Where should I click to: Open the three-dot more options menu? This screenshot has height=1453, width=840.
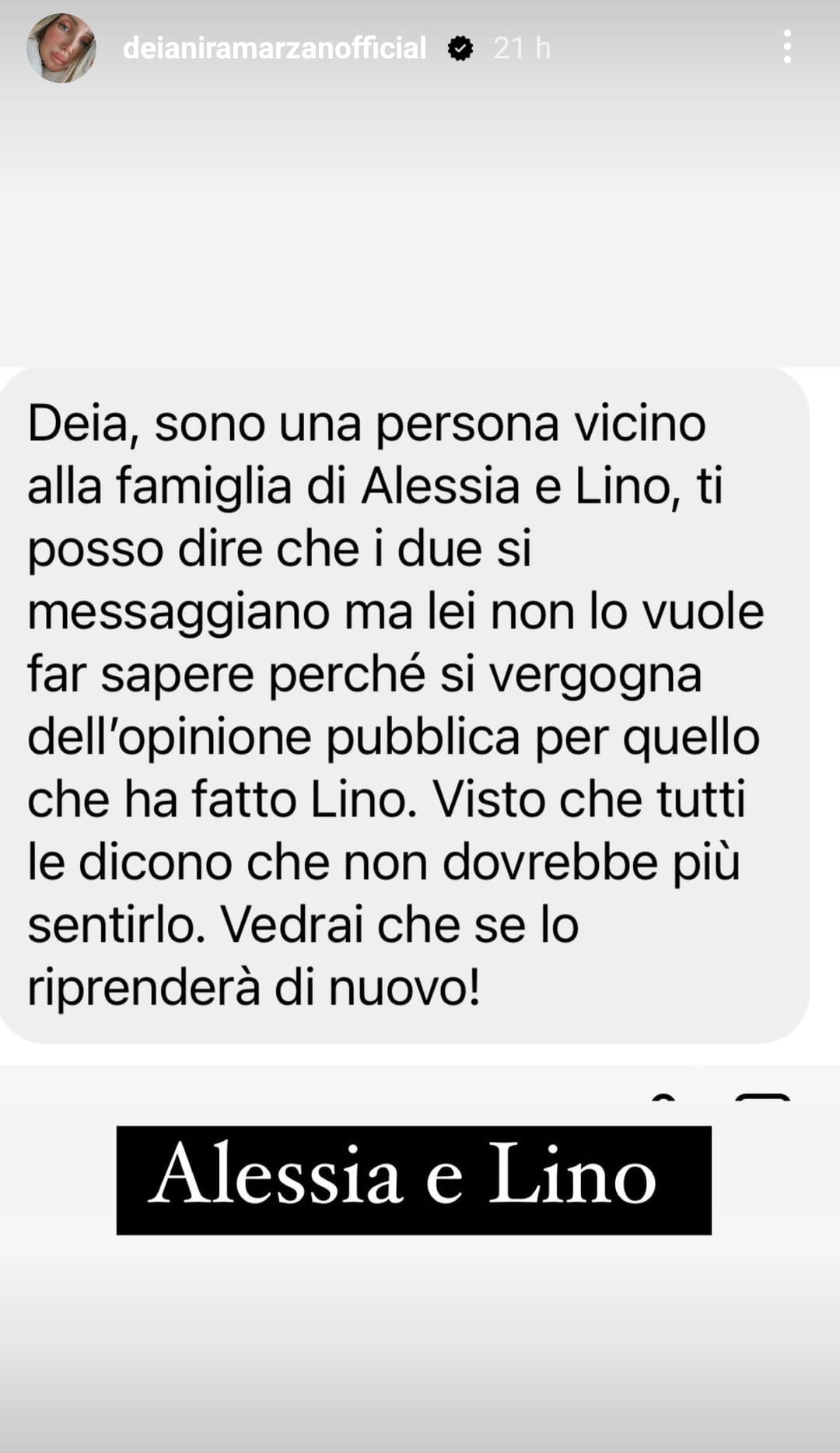point(787,47)
